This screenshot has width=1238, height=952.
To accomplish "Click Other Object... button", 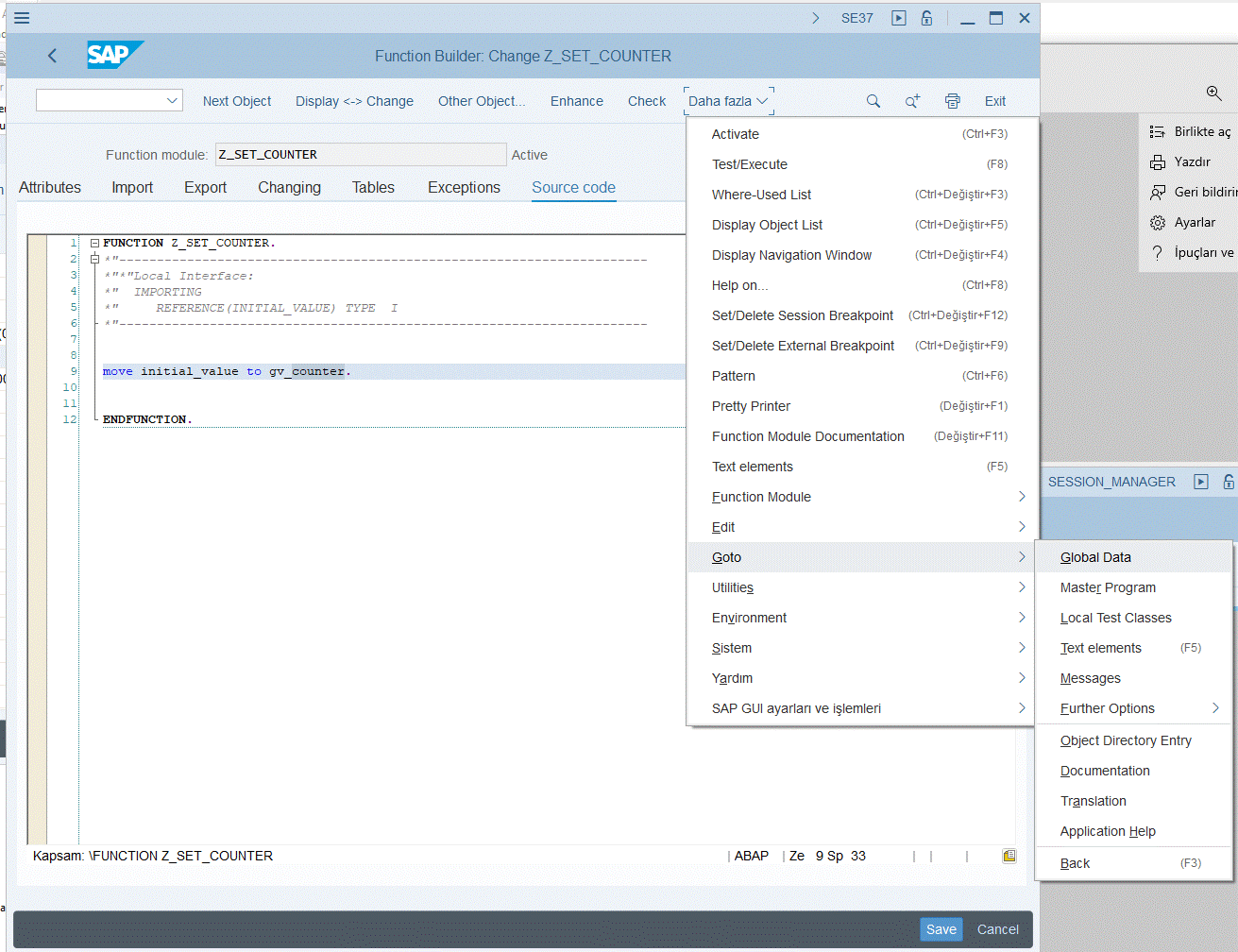I will pyautogui.click(x=482, y=101).
